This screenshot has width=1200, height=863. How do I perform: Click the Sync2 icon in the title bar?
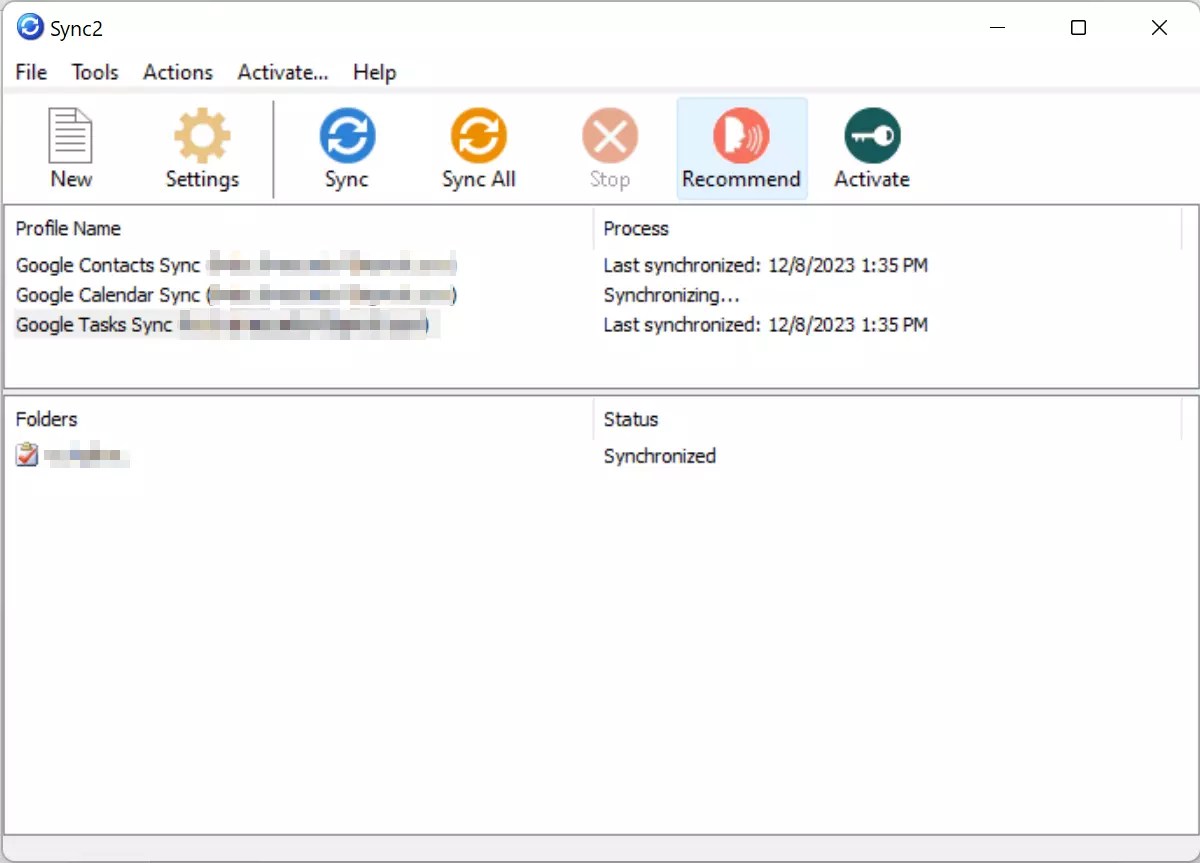click(28, 27)
